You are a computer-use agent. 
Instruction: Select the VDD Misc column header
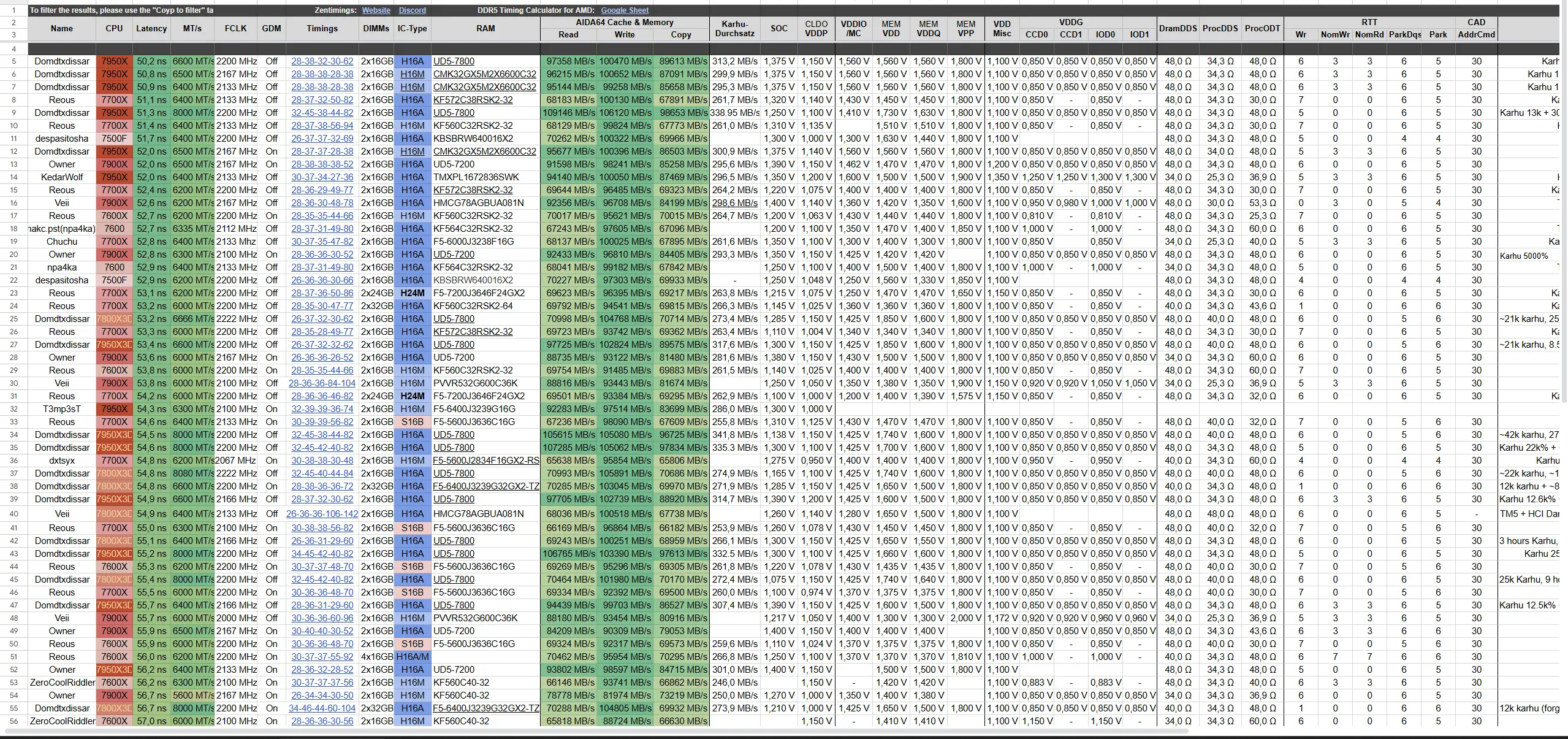pos(1002,28)
